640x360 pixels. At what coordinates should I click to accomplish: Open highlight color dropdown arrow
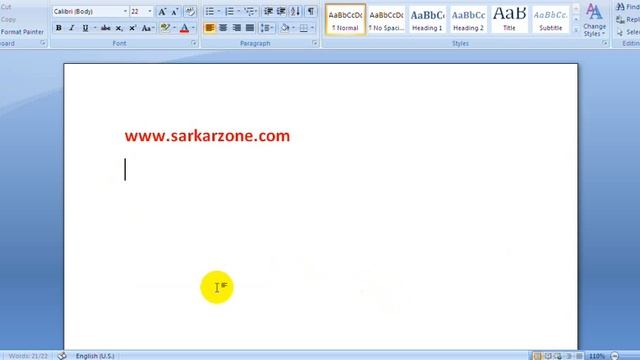coord(174,28)
